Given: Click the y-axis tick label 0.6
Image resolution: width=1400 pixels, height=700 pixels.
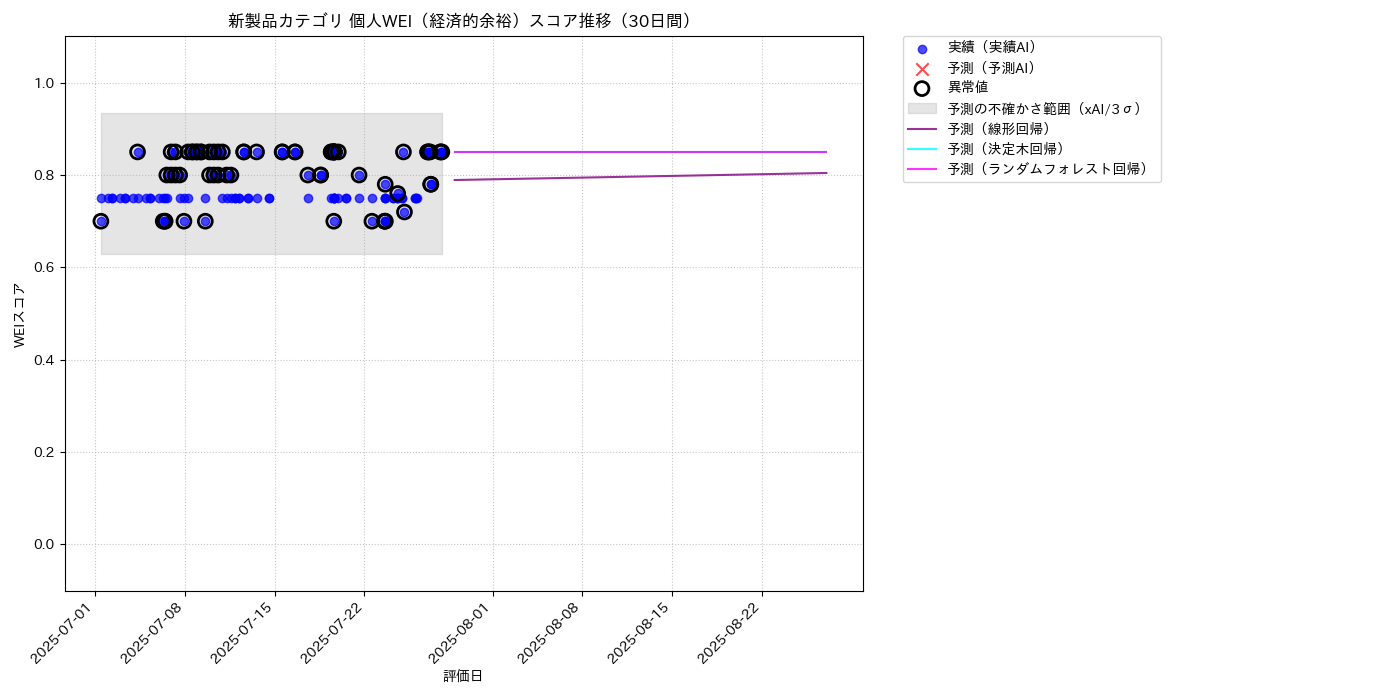Looking at the screenshot, I should tap(45, 268).
